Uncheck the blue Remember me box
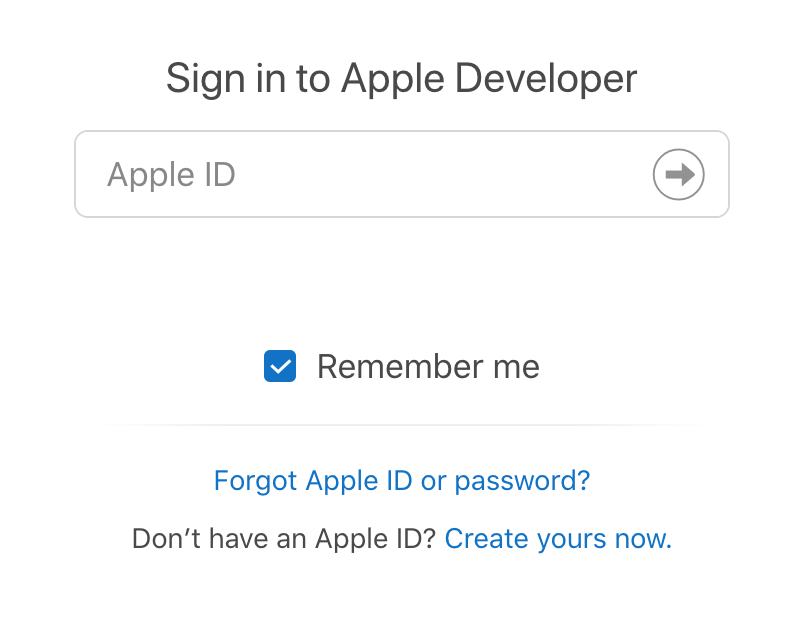Screen dimensions: 802x628 (280, 366)
